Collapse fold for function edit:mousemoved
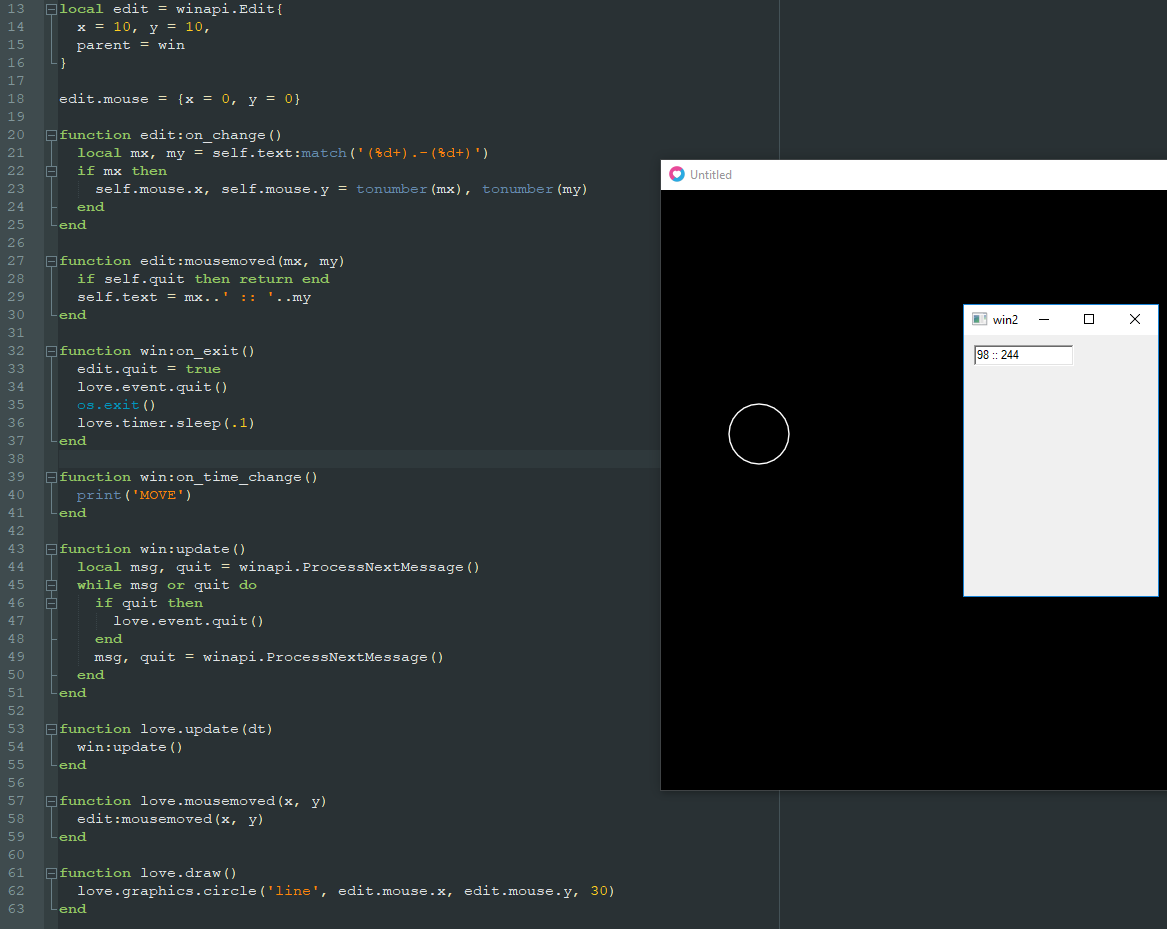 (51, 261)
